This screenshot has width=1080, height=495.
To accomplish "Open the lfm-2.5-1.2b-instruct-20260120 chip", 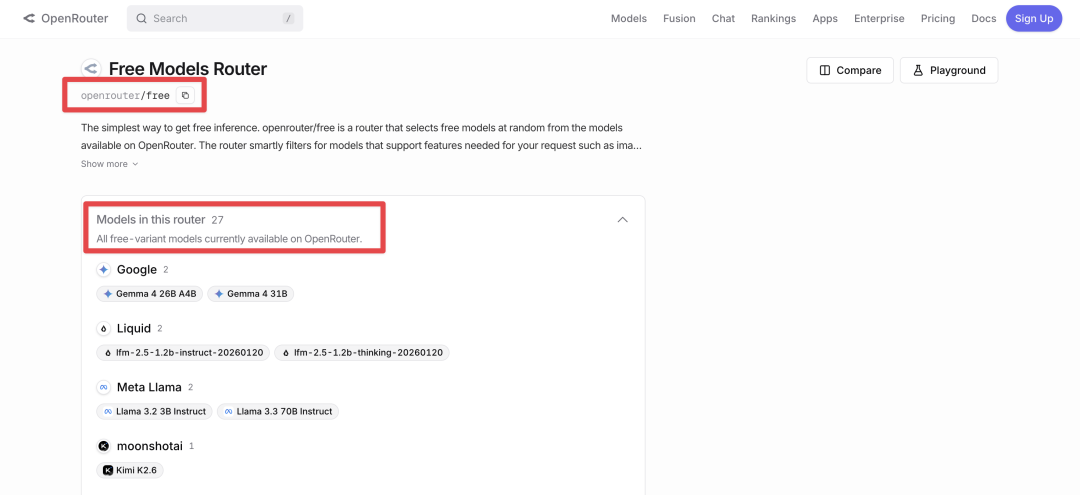I will point(183,352).
